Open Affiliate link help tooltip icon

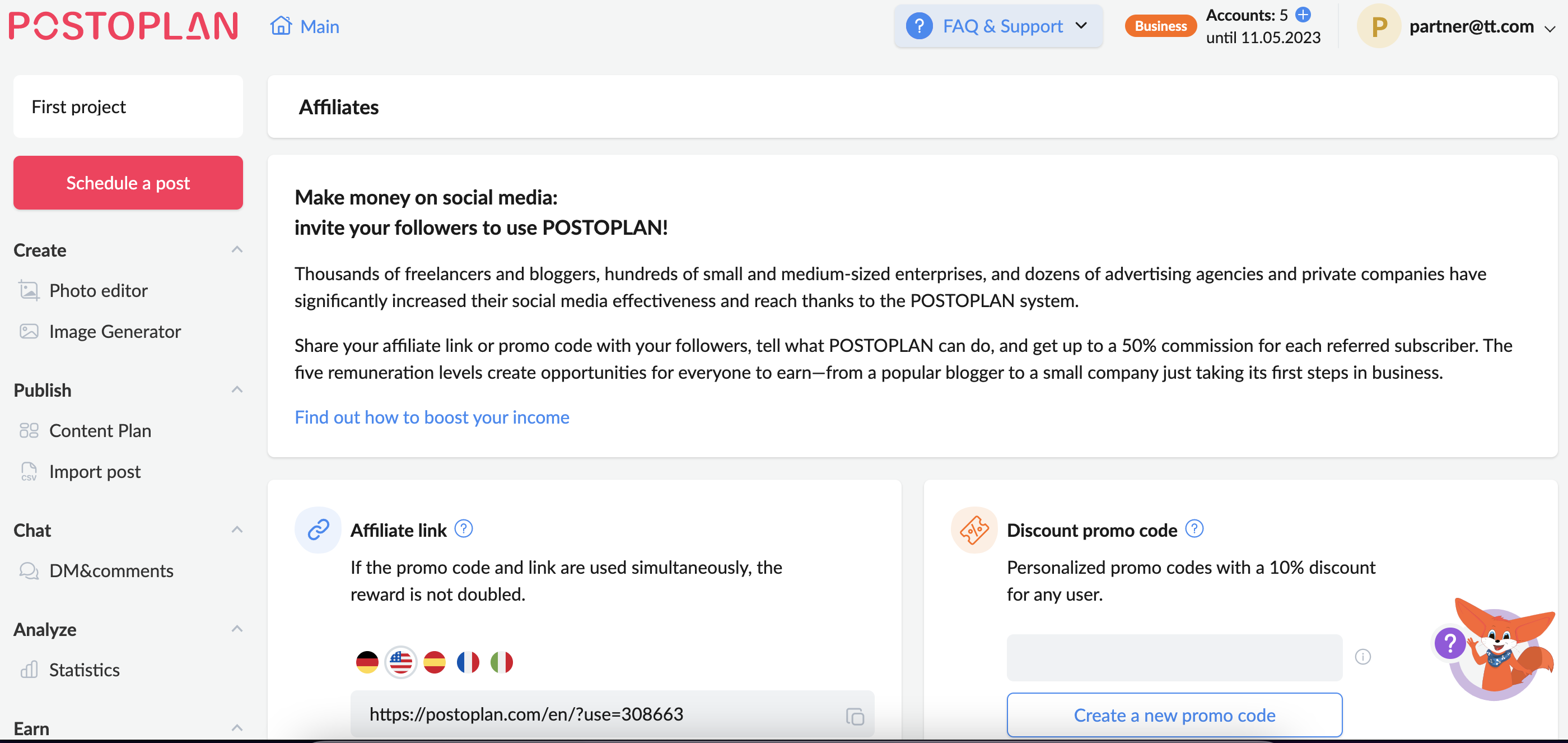(x=464, y=528)
